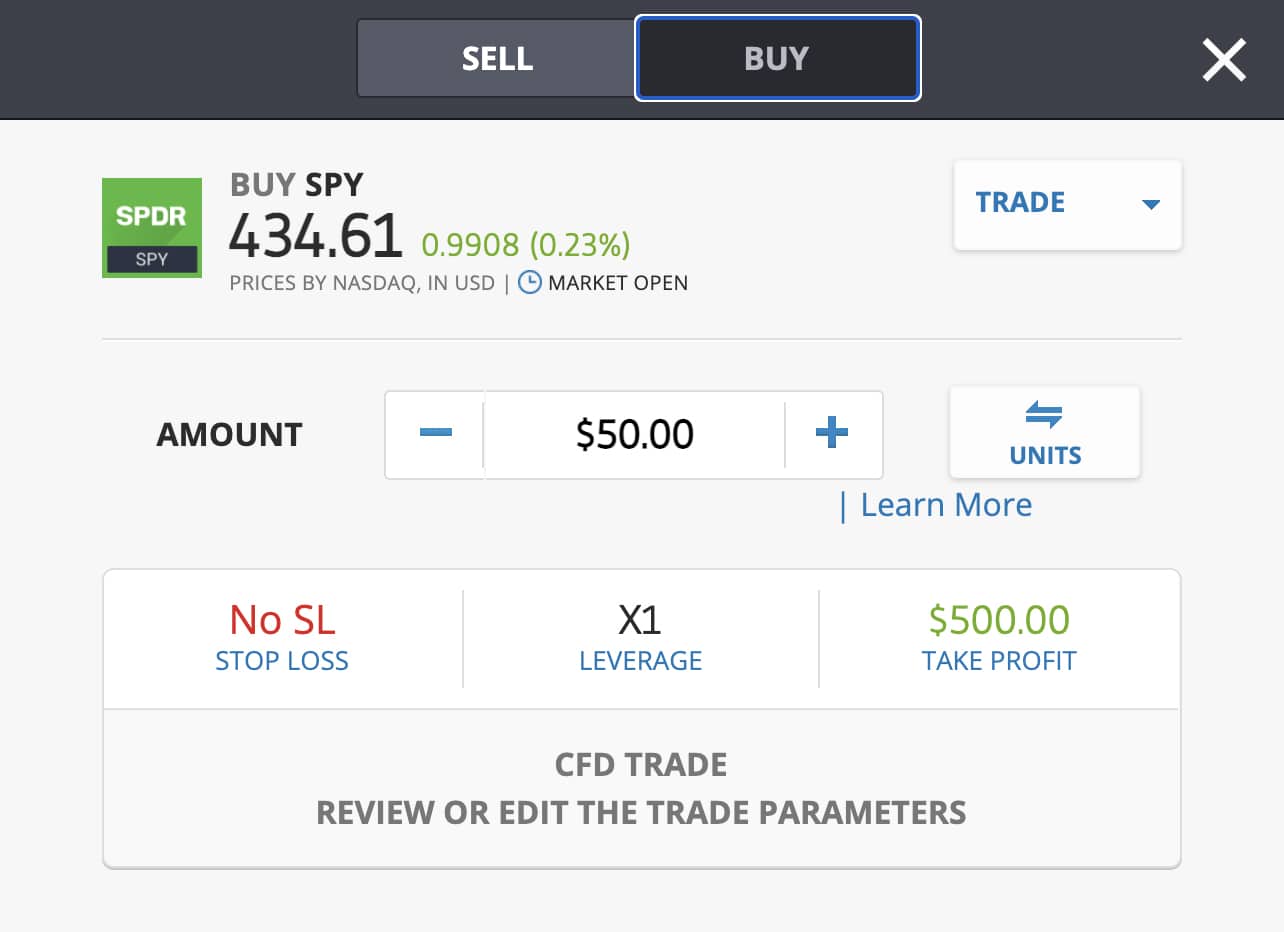Decrease amount with the minus icon
The image size is (1284, 932).
[435, 434]
